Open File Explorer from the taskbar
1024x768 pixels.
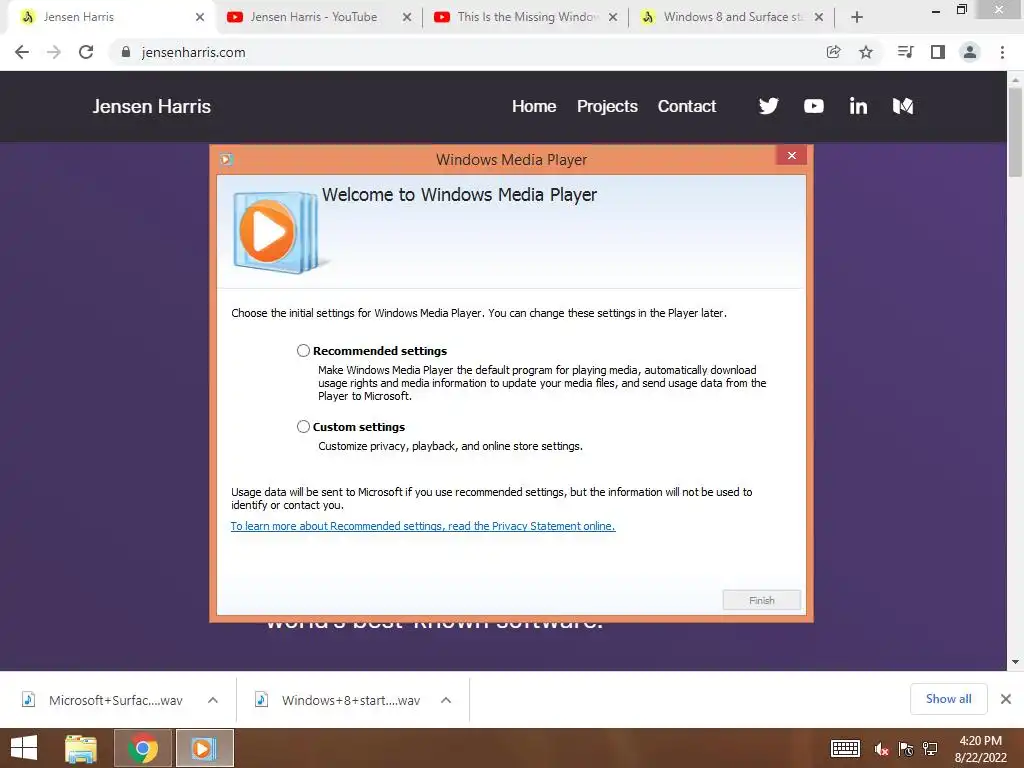(81, 748)
